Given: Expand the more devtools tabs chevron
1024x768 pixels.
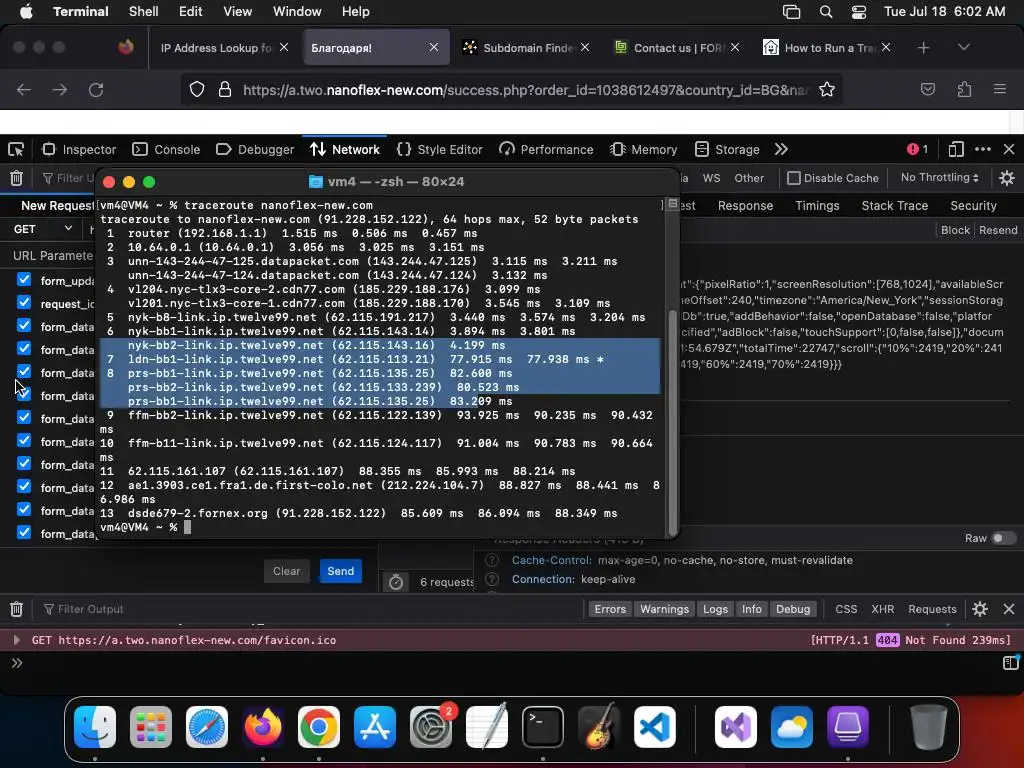Looking at the screenshot, I should click(x=781, y=150).
